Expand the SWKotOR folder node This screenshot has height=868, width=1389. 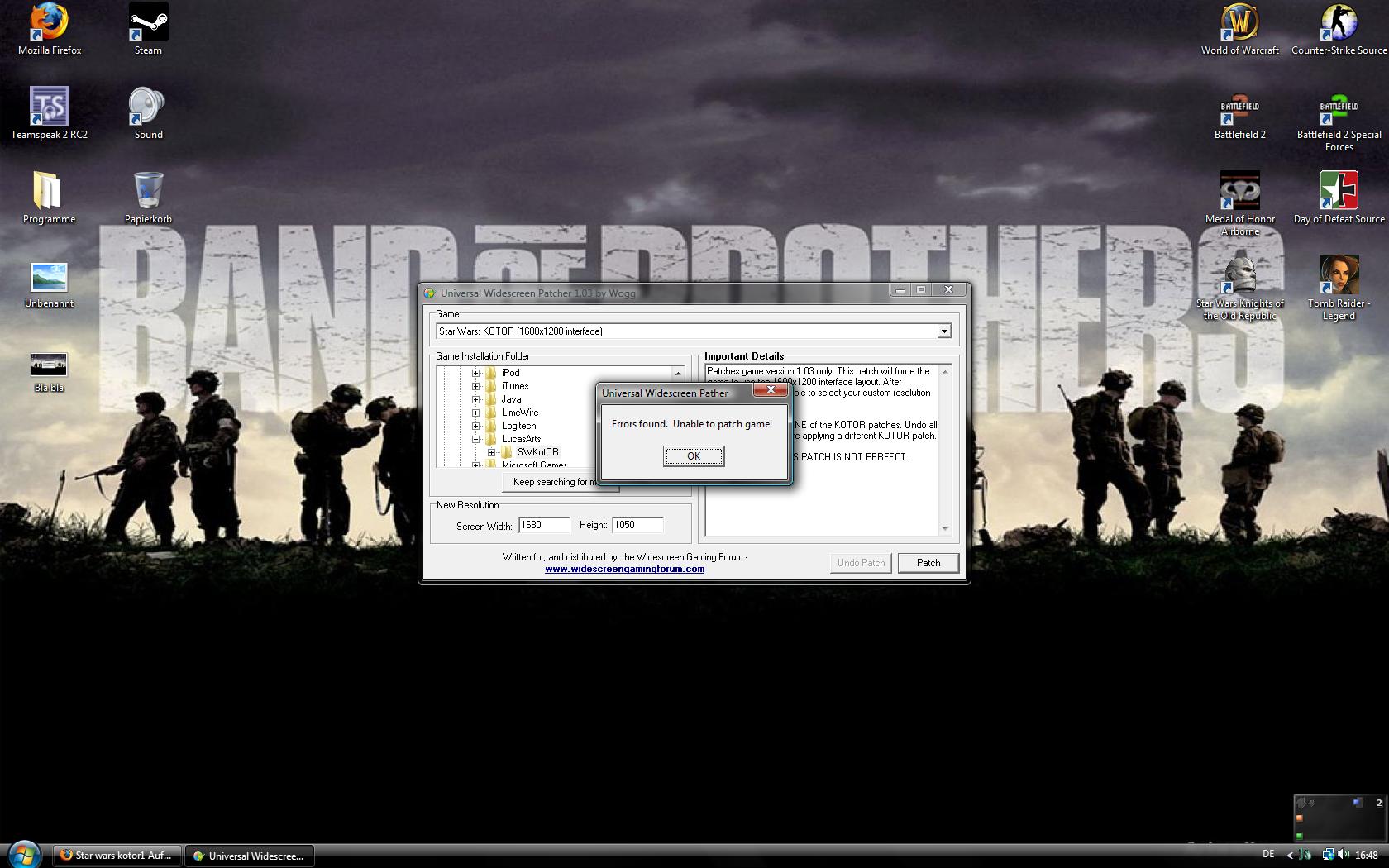coord(492,452)
